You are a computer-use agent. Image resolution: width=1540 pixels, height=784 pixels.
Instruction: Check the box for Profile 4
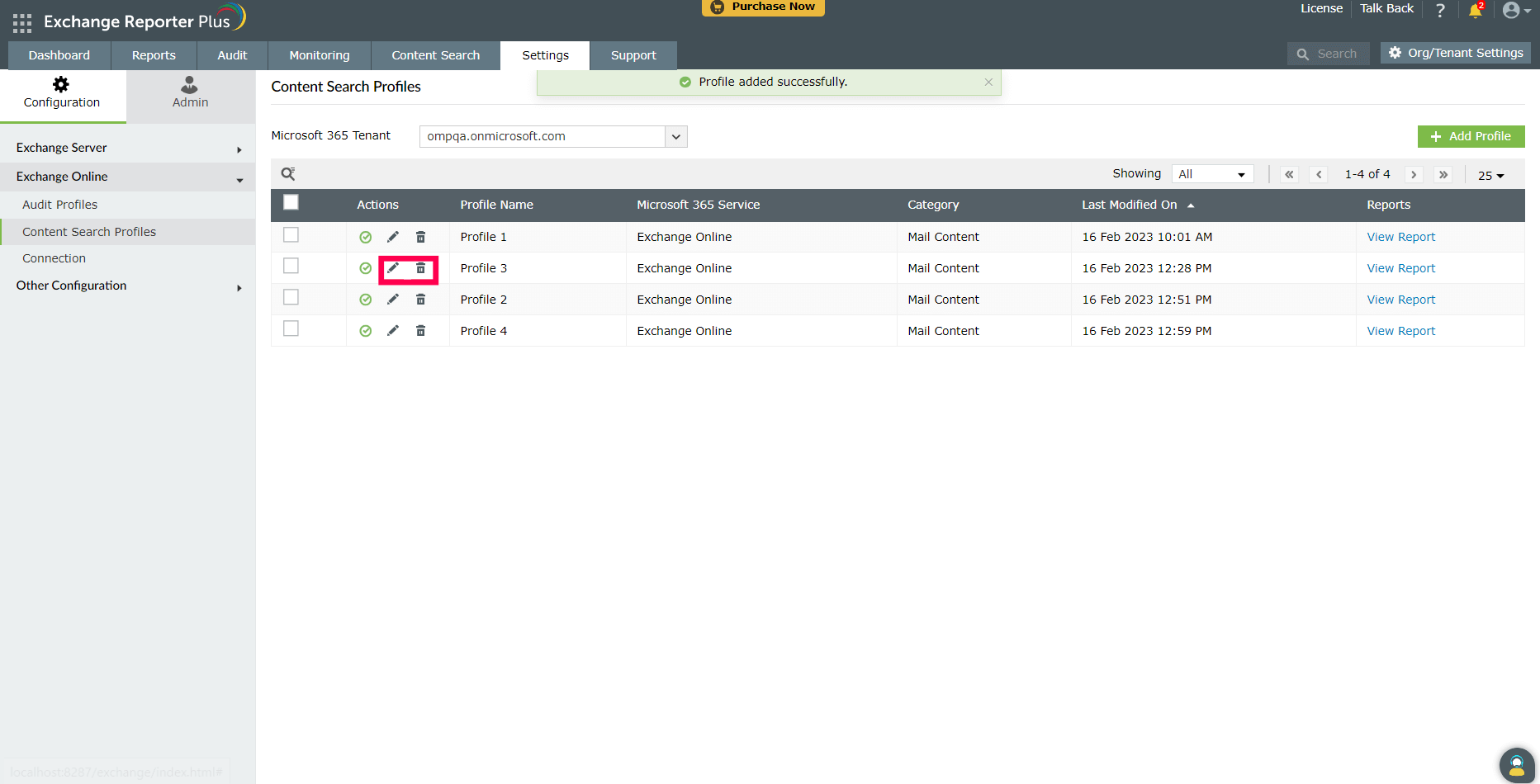(291, 328)
